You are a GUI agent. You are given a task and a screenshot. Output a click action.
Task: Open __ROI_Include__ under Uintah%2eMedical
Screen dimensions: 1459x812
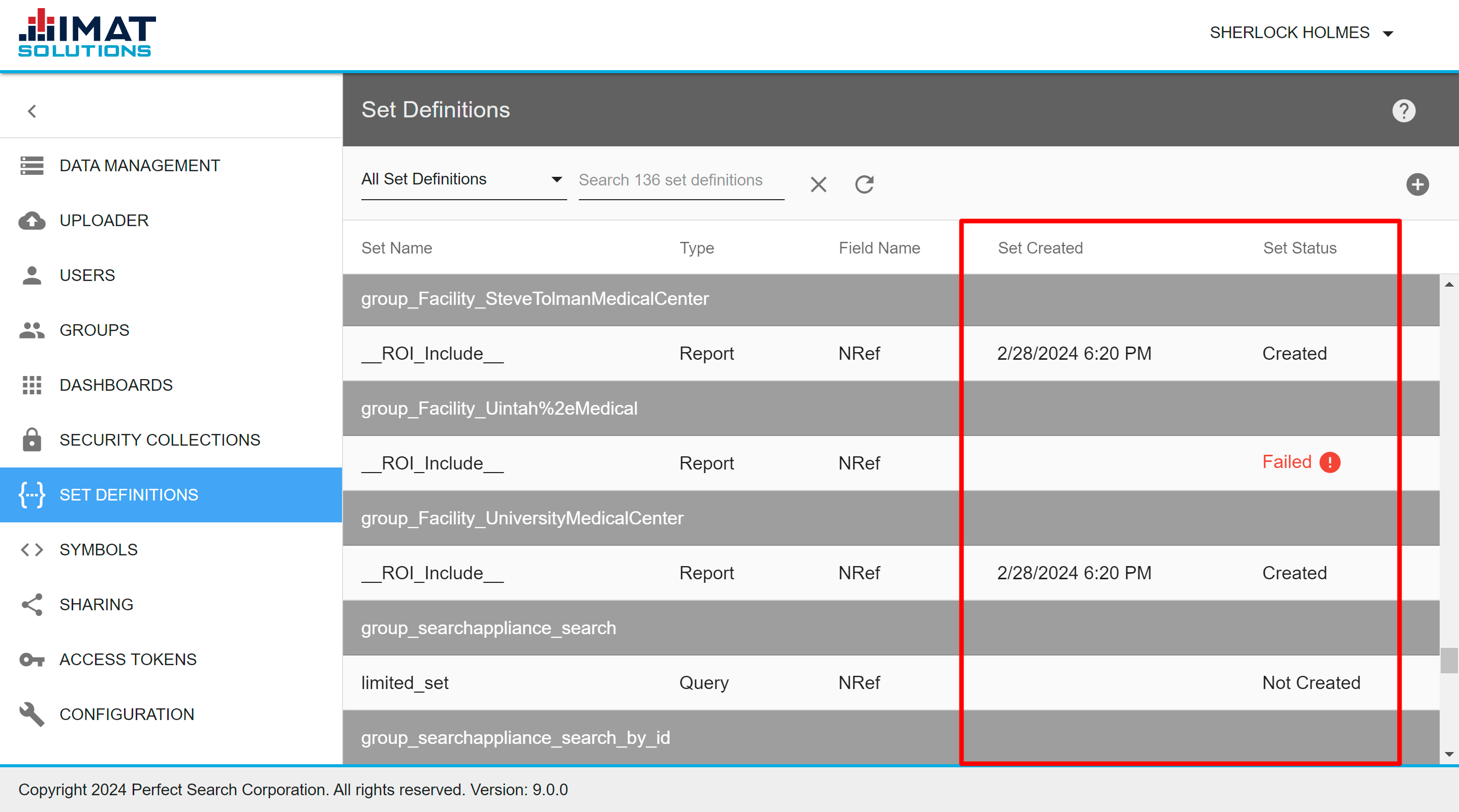tap(891, 463)
